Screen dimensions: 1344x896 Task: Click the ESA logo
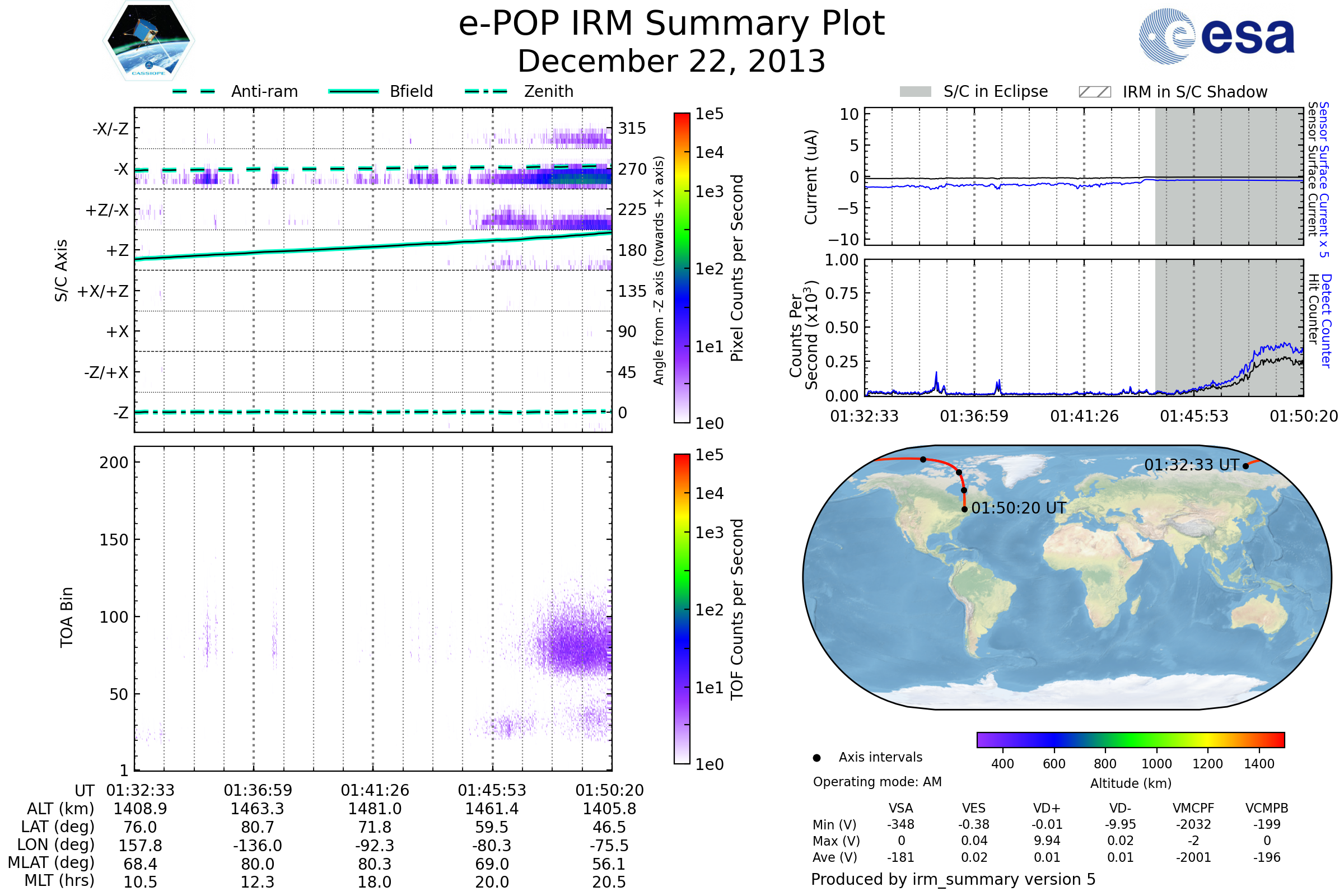[1216, 35]
